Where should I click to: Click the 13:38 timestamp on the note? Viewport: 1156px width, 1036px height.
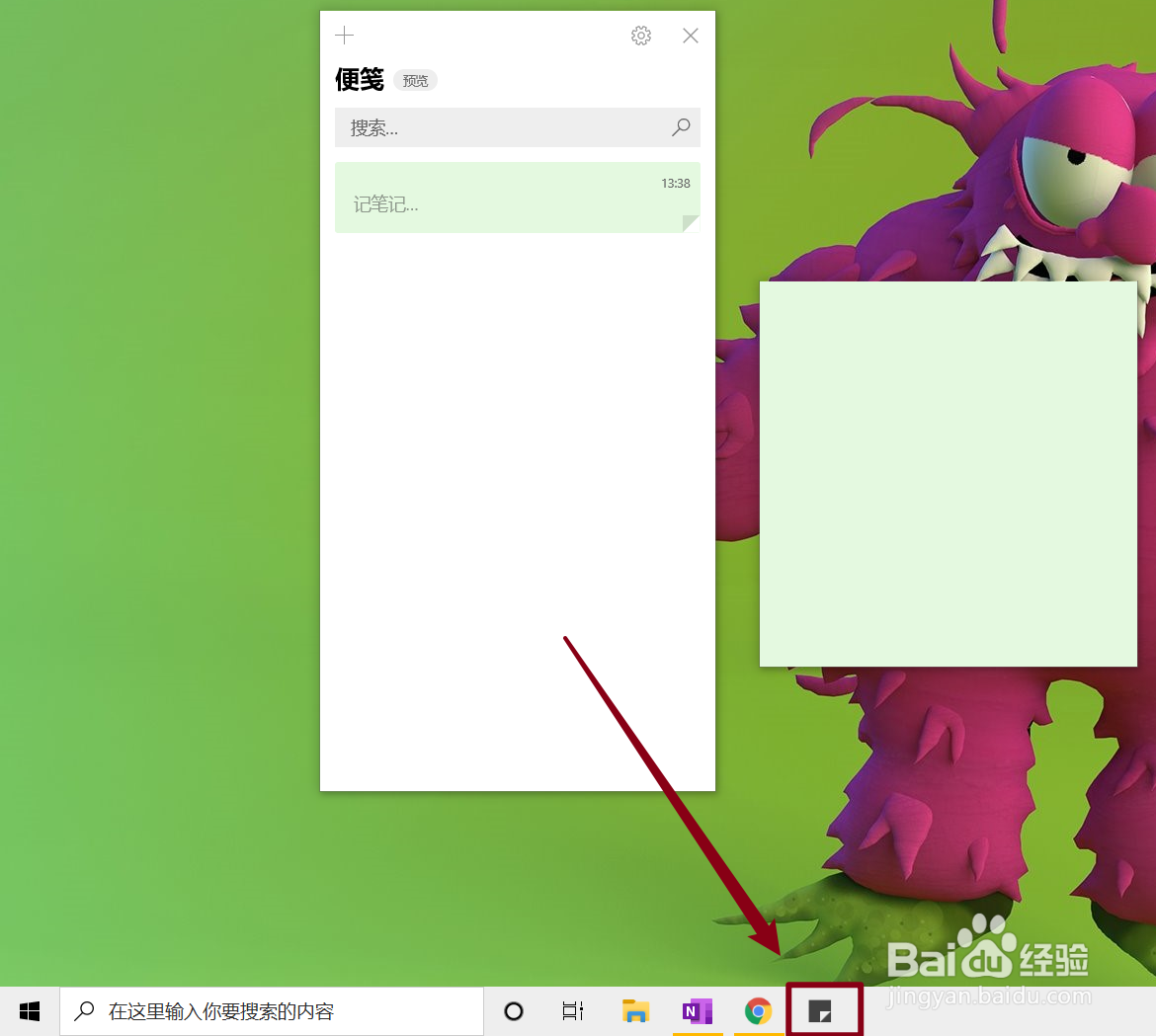675,183
